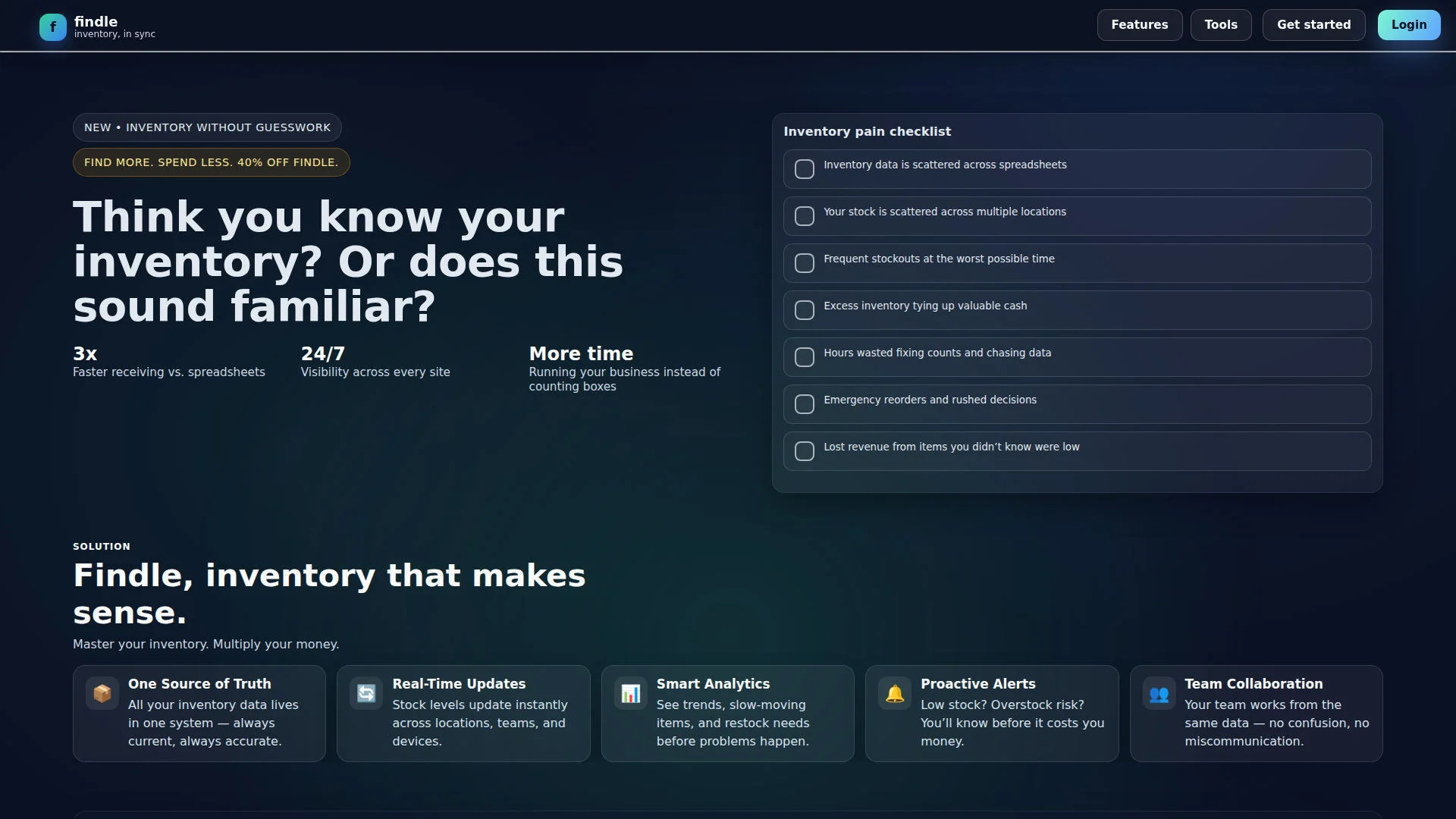Screen dimensions: 1456x819
Task: Click the Proactive Alerts bell icon
Action: (x=895, y=693)
